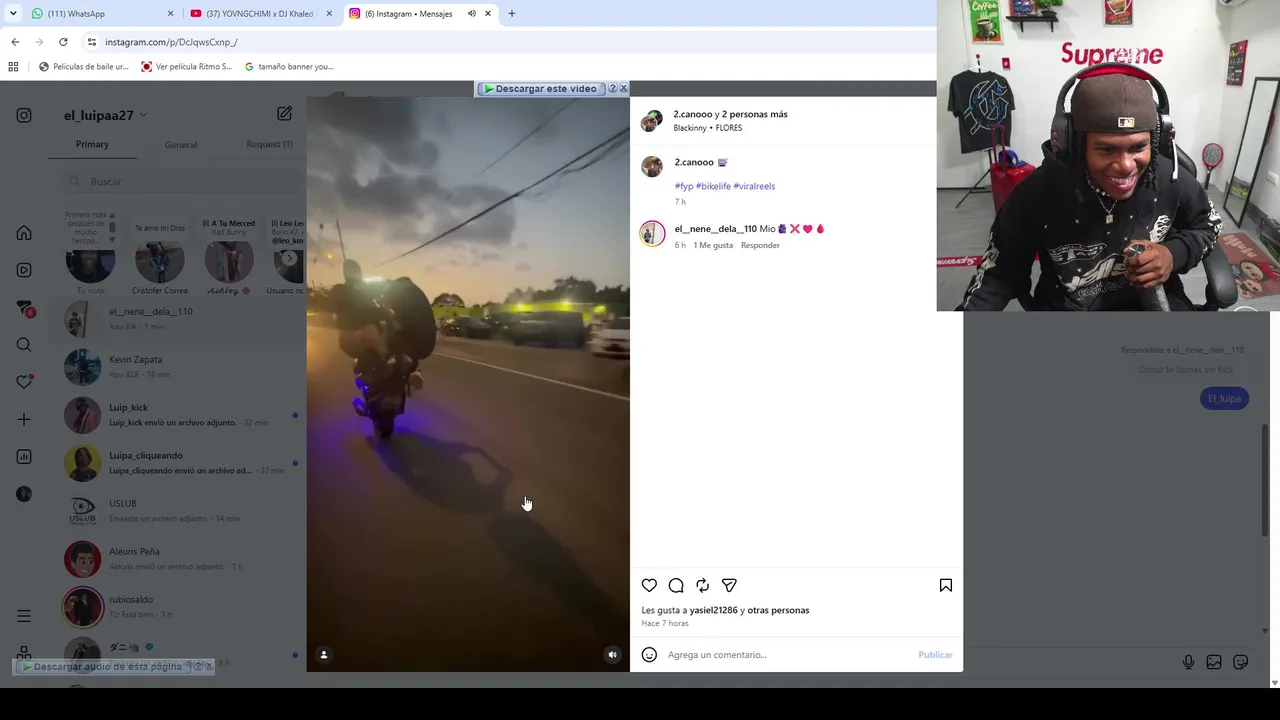Image resolution: width=1280 pixels, height=720 pixels.
Task: Close the Instagram Mensajes tab
Action: 488,14
